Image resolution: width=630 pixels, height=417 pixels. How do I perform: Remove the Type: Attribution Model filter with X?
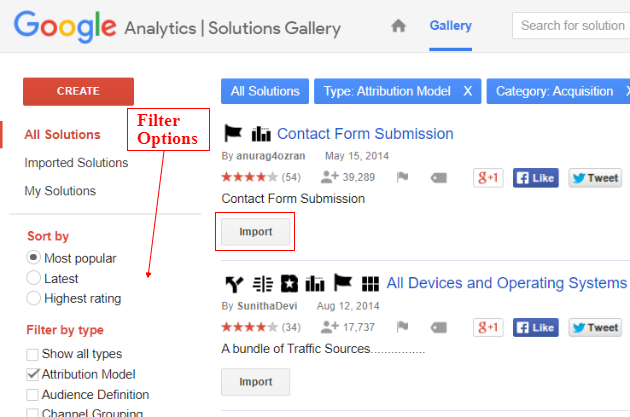[x=468, y=91]
